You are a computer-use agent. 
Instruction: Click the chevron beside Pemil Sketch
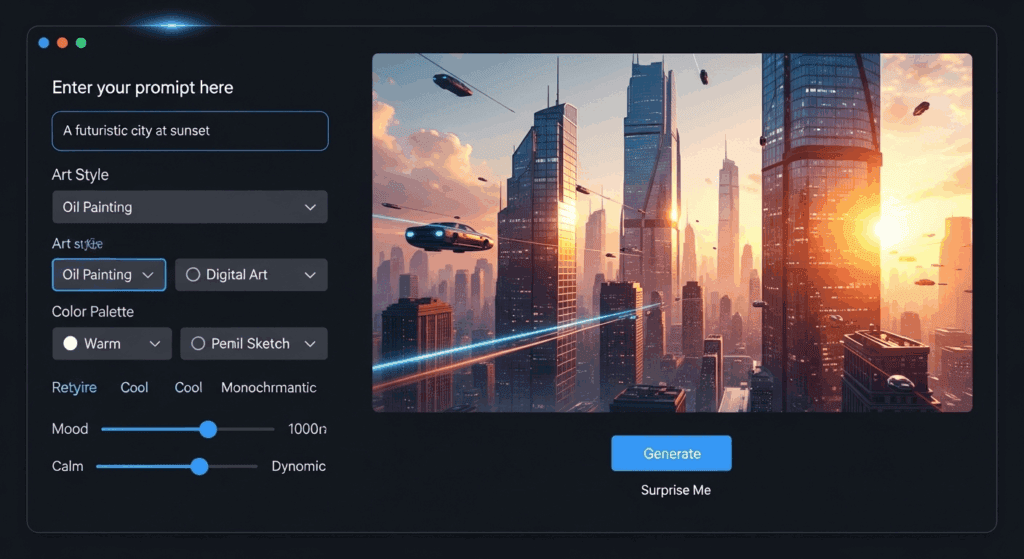click(x=310, y=344)
